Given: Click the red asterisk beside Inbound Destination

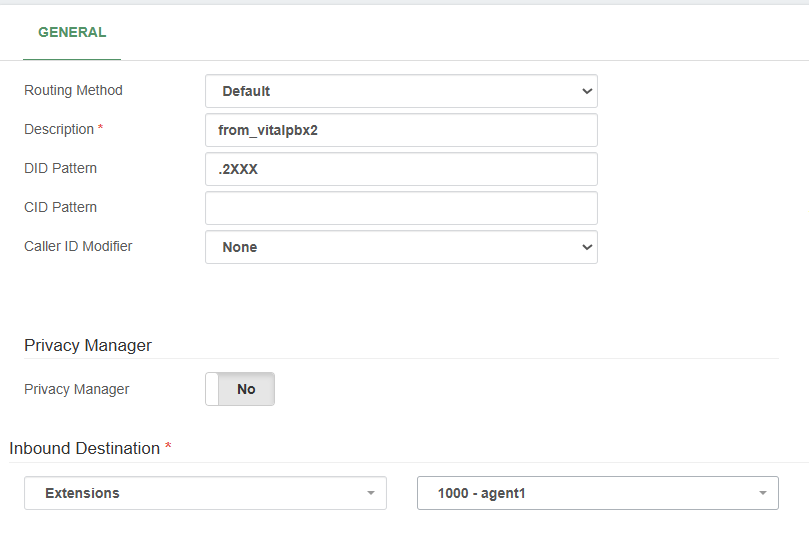Looking at the screenshot, I should pos(168,448).
